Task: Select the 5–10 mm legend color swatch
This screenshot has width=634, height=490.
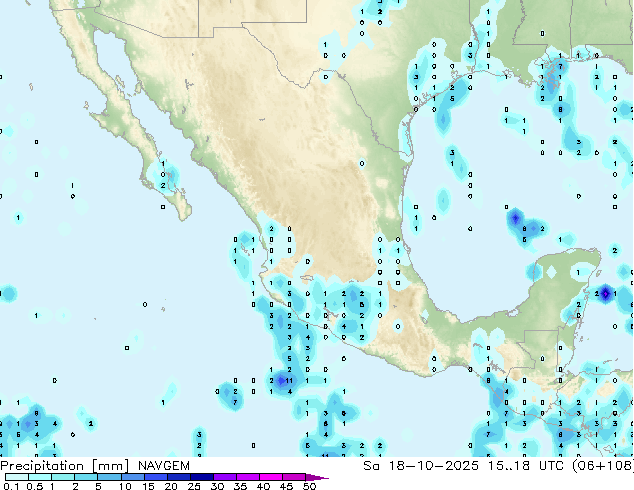Action: pyautogui.click(x=109, y=477)
